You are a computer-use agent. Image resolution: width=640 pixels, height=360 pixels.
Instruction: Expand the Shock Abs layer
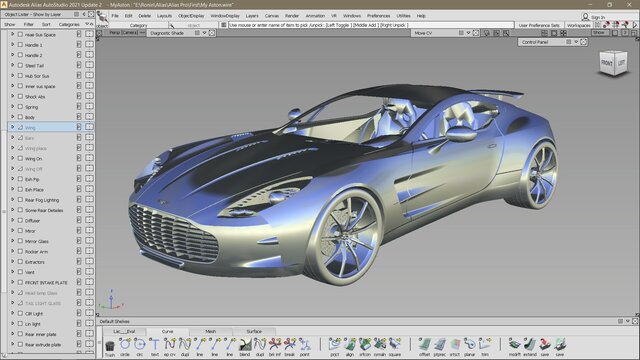pyautogui.click(x=12, y=96)
